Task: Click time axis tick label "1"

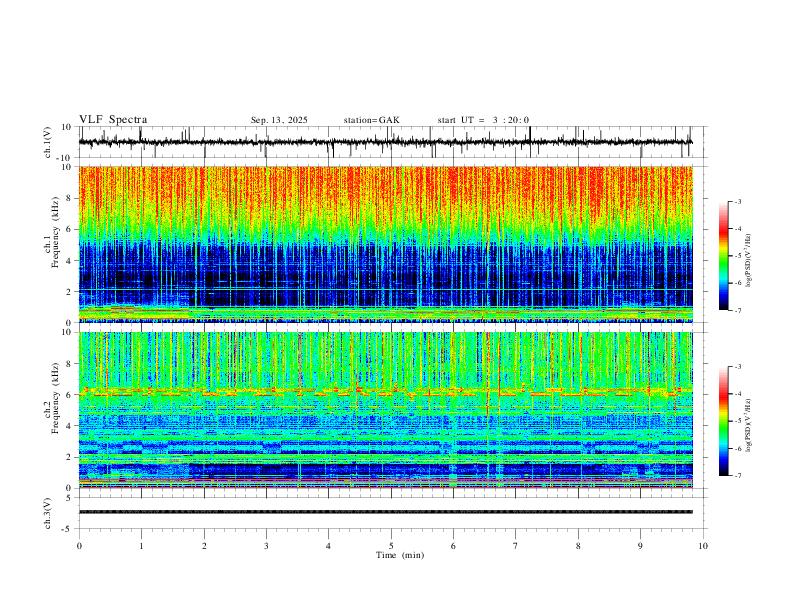Action: tap(141, 546)
